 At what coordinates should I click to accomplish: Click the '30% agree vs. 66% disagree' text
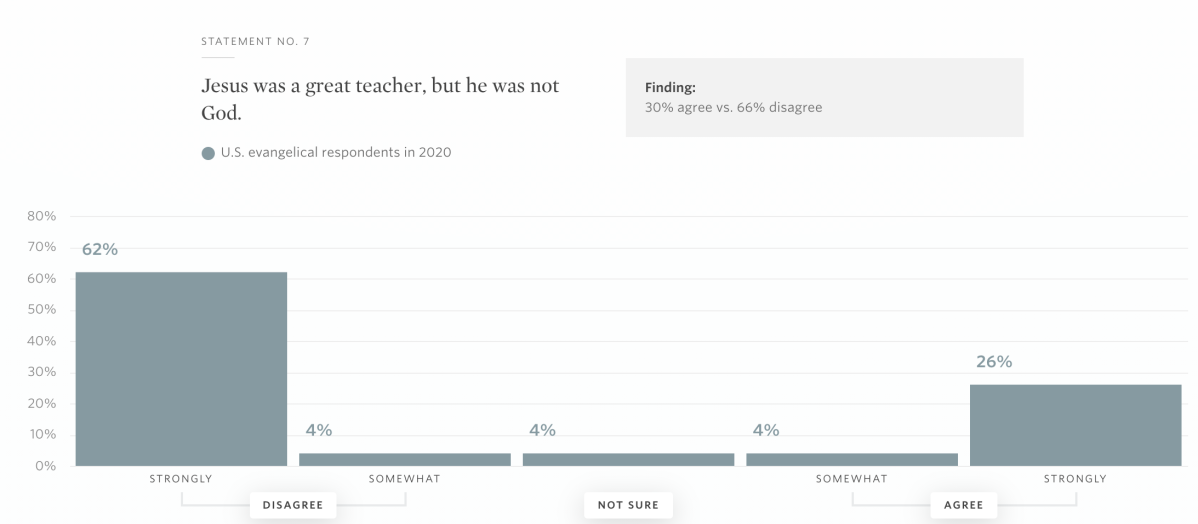point(733,108)
